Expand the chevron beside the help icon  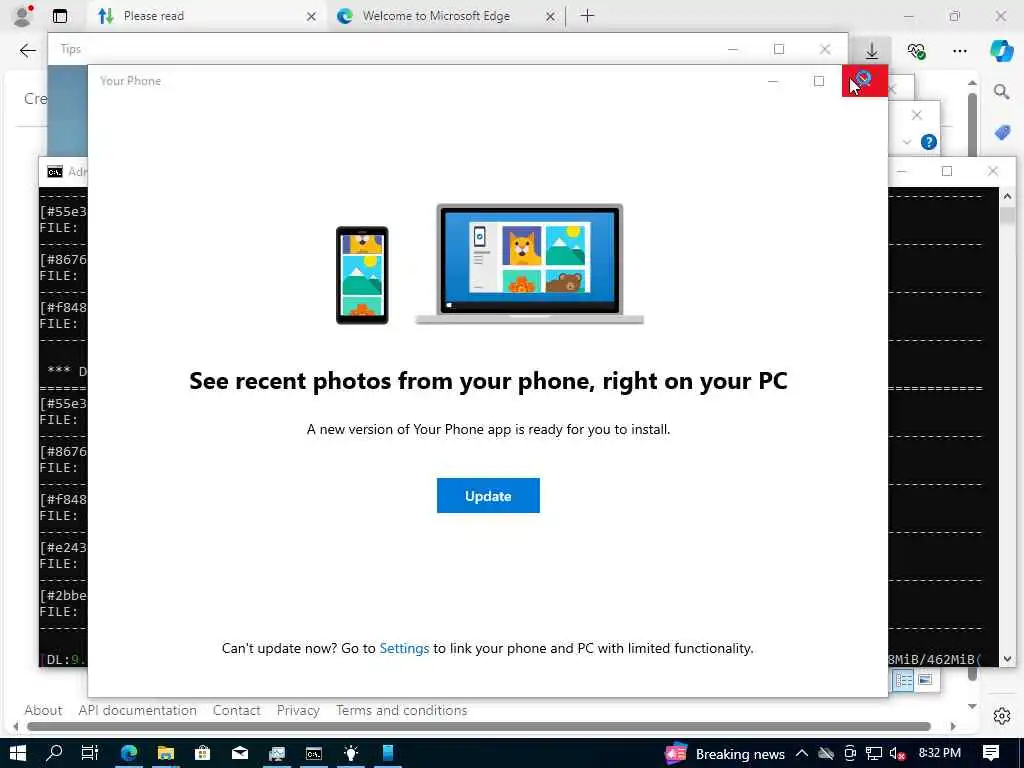(x=906, y=142)
